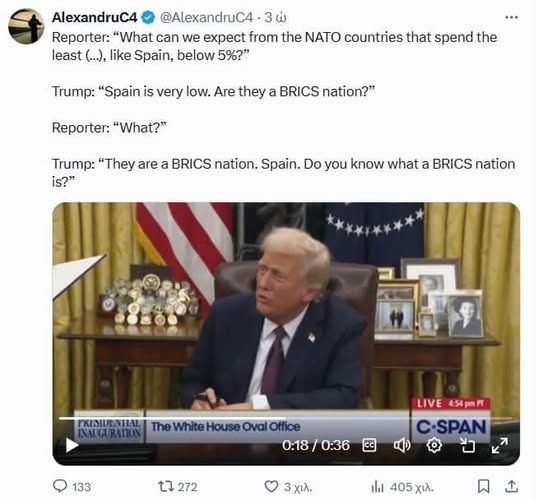Click the video frame of the Oval Office
552x501 pixels.
[286, 306]
